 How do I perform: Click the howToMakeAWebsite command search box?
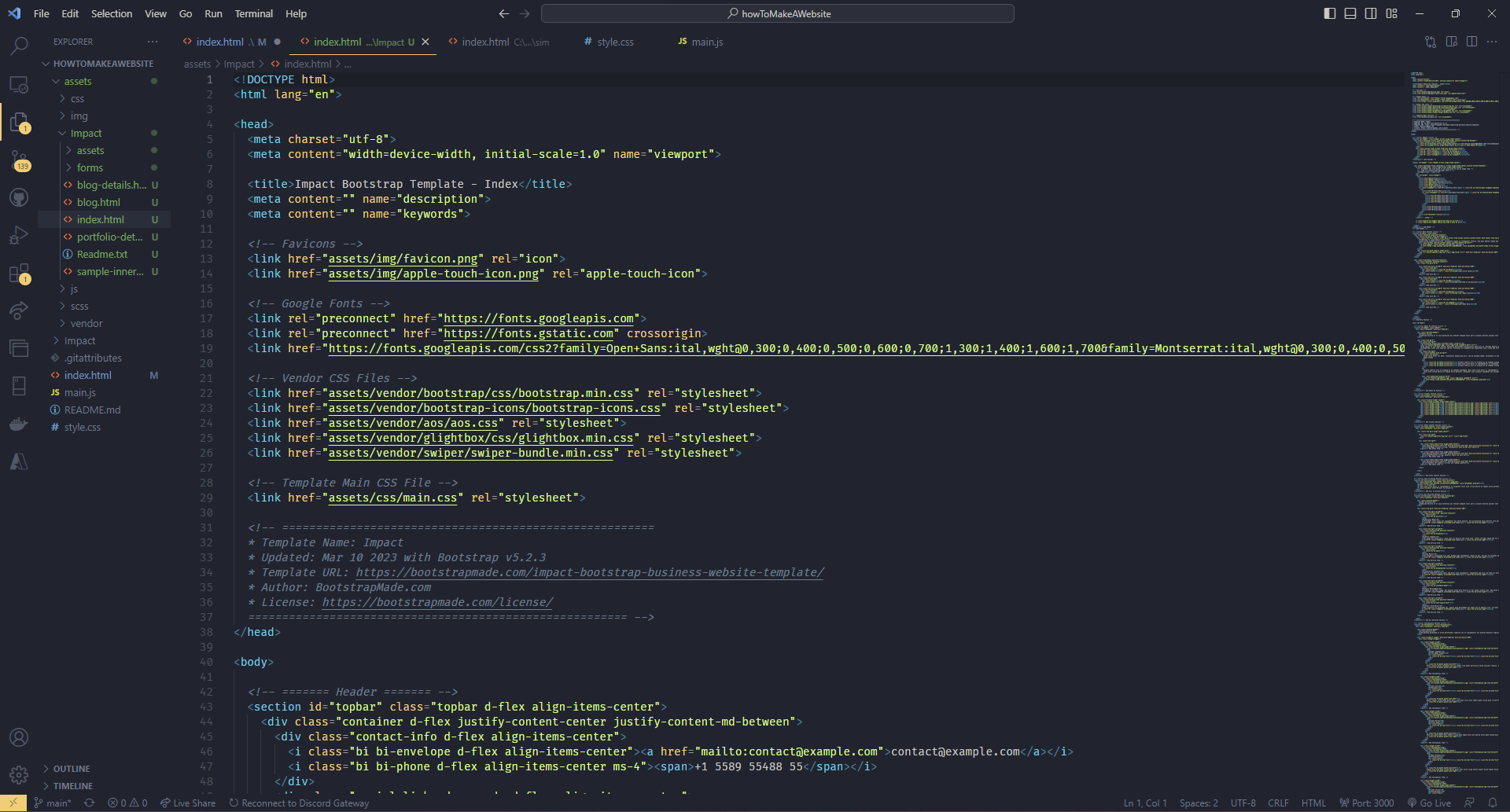(x=778, y=13)
